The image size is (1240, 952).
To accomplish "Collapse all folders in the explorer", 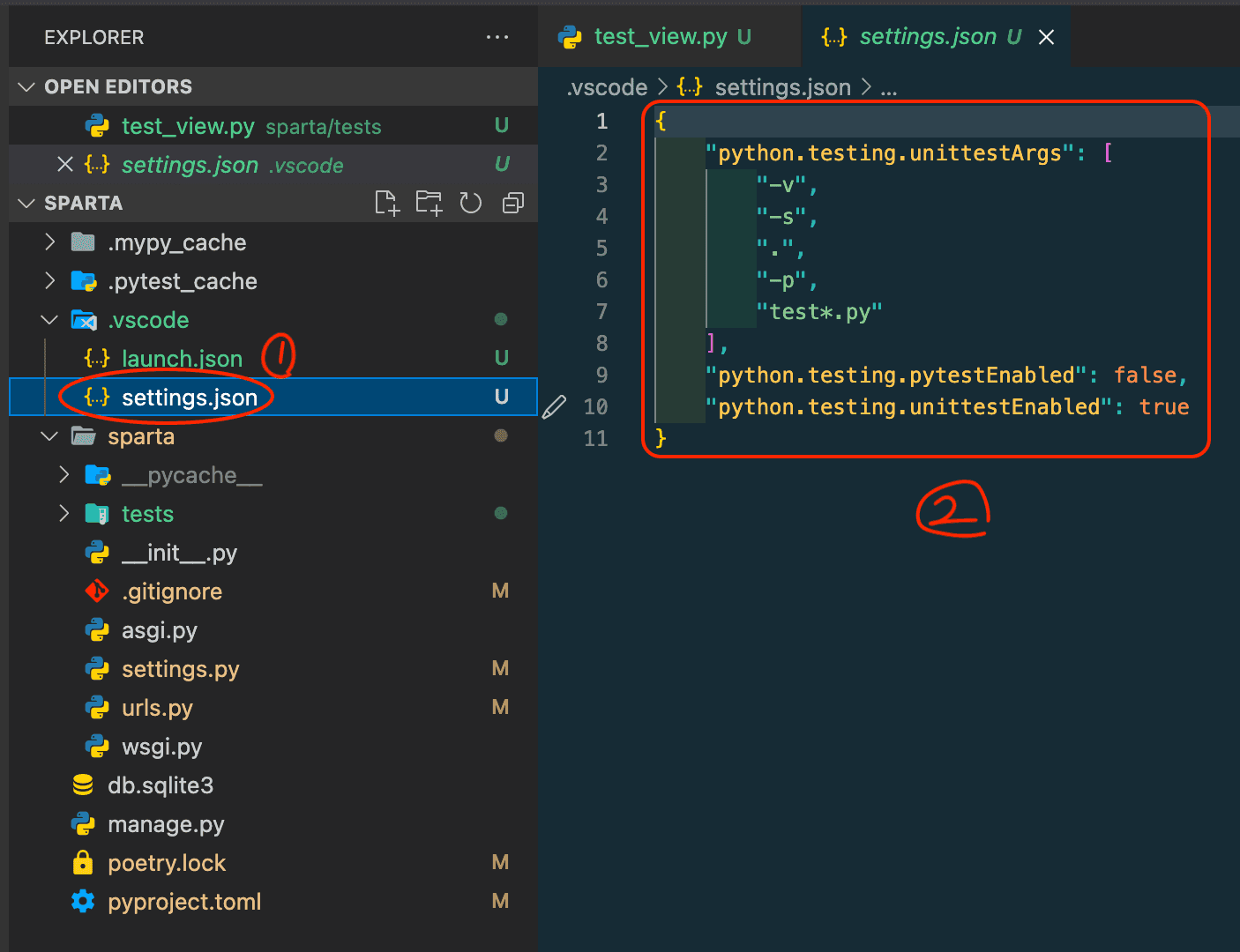I will (512, 203).
